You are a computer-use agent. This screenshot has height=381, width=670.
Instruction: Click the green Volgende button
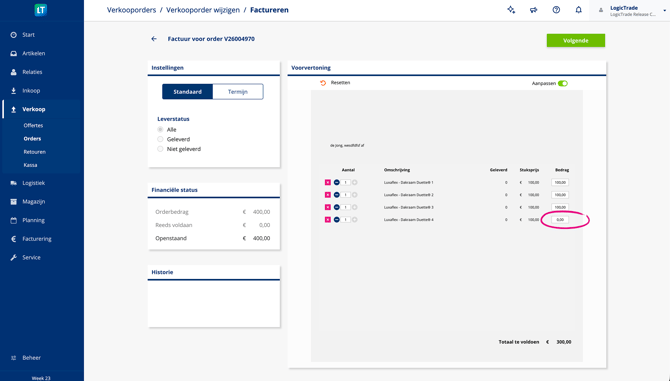pos(576,41)
